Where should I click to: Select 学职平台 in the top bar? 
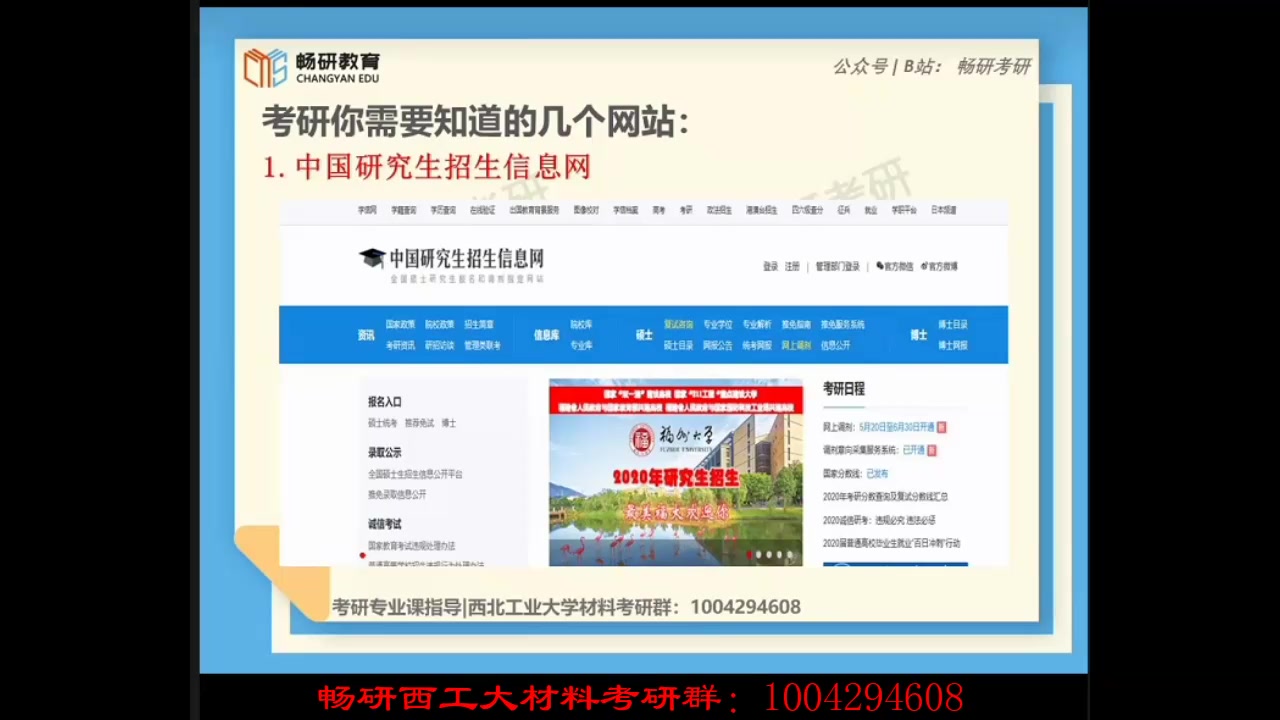pyautogui.click(x=904, y=211)
